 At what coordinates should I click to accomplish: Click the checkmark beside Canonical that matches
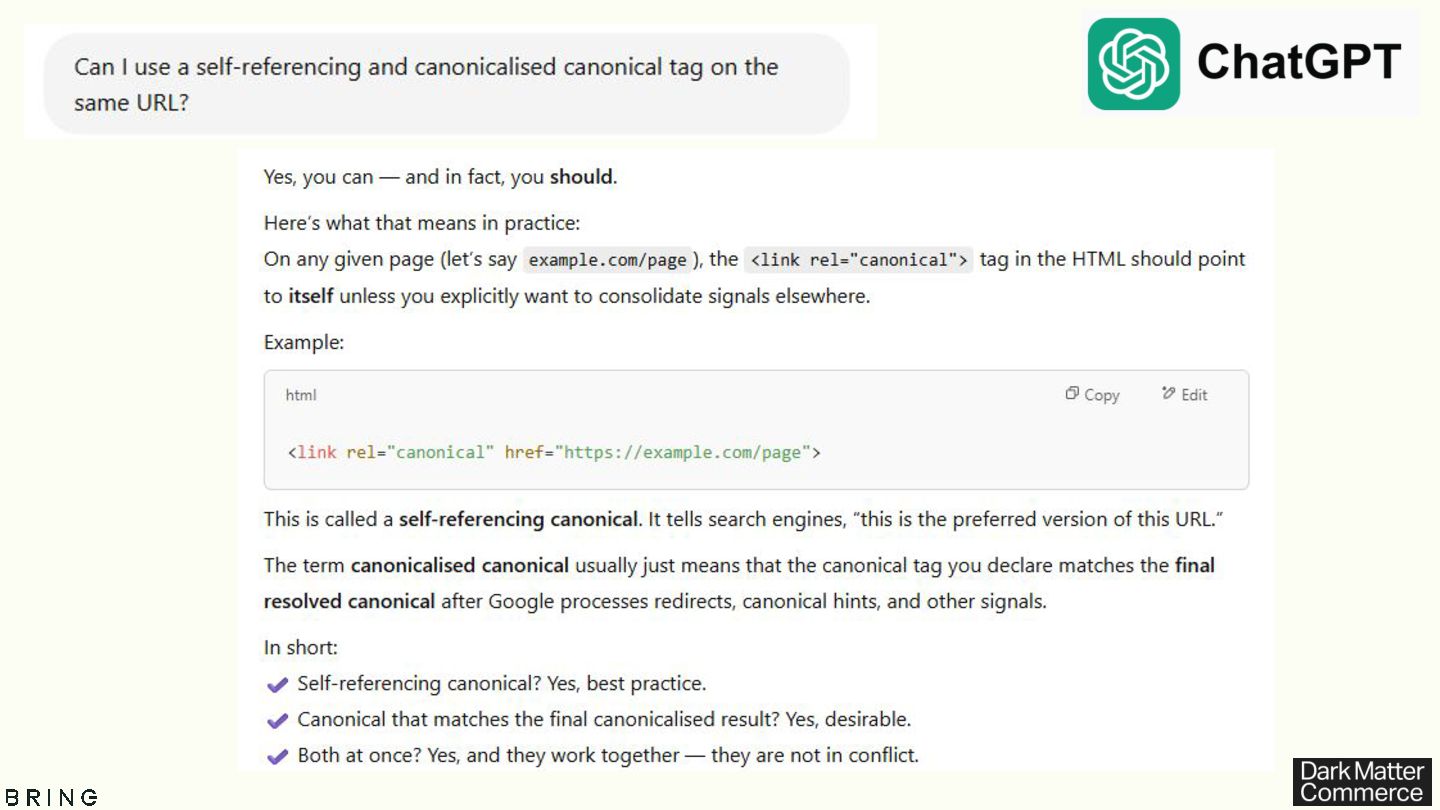[x=278, y=721]
